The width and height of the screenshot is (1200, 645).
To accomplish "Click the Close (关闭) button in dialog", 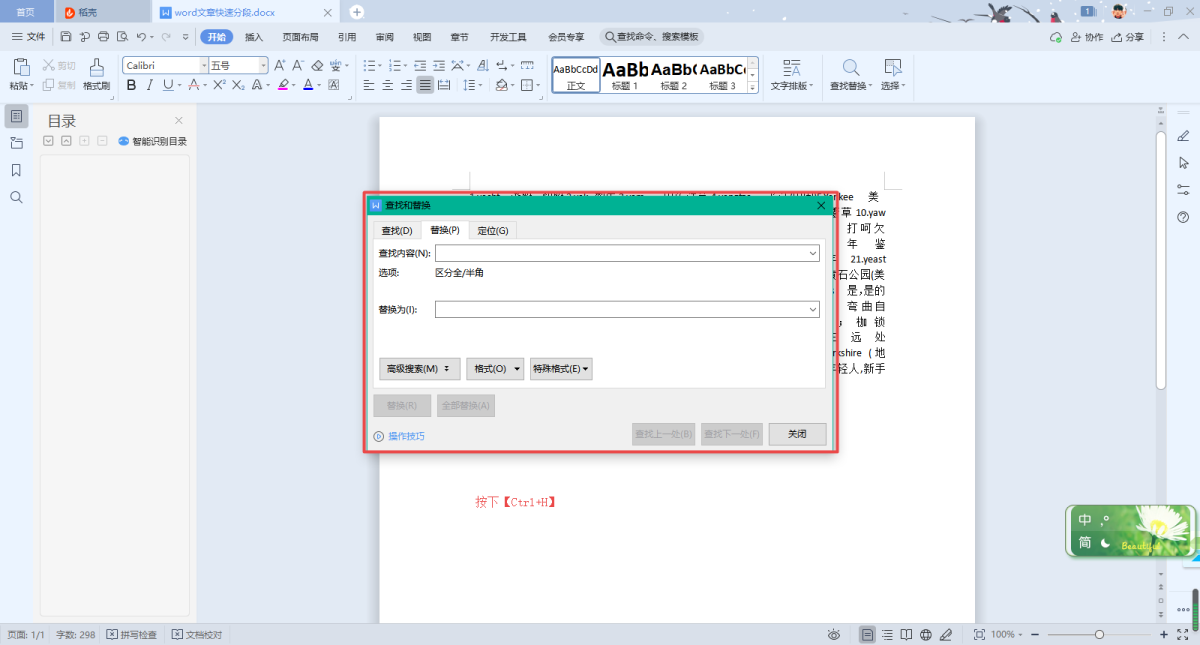I will click(x=797, y=434).
